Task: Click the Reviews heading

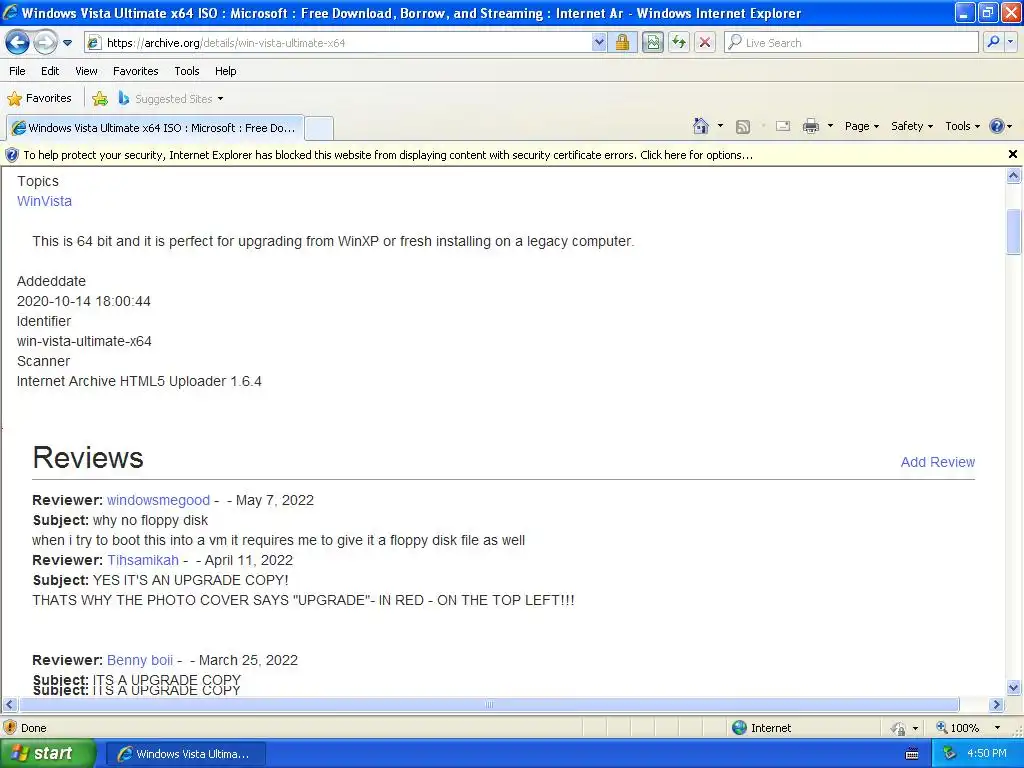Action: pyautogui.click(x=88, y=458)
